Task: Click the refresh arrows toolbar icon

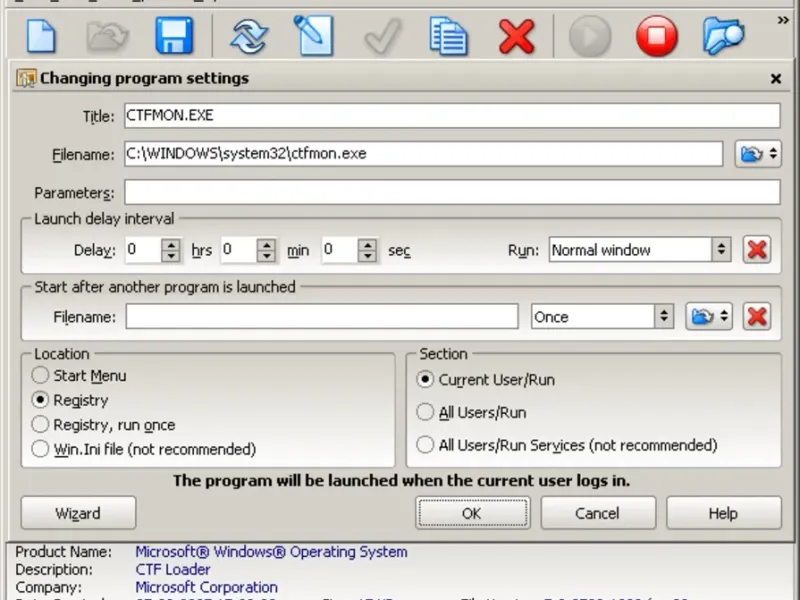Action: pyautogui.click(x=248, y=36)
